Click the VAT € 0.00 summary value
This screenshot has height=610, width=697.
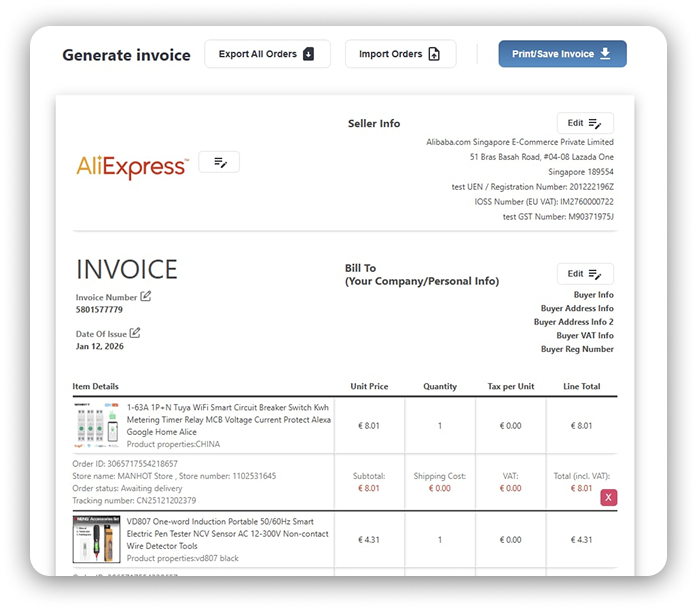(510, 488)
